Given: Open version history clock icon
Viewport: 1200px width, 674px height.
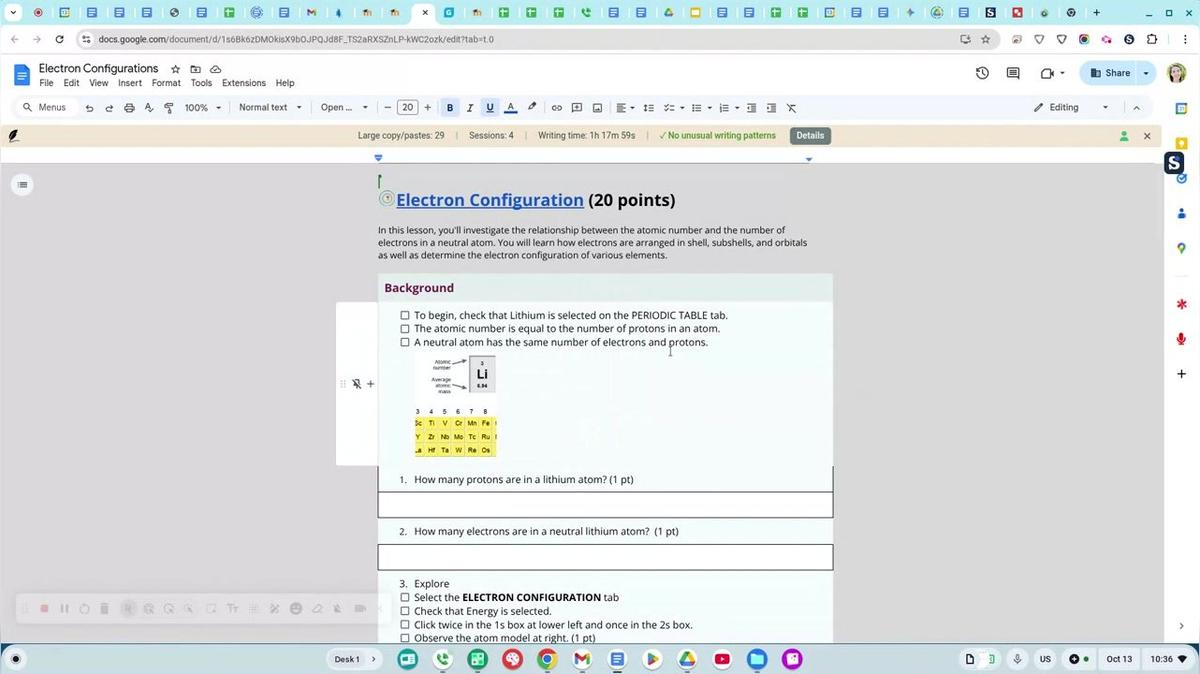Looking at the screenshot, I should click(982, 73).
